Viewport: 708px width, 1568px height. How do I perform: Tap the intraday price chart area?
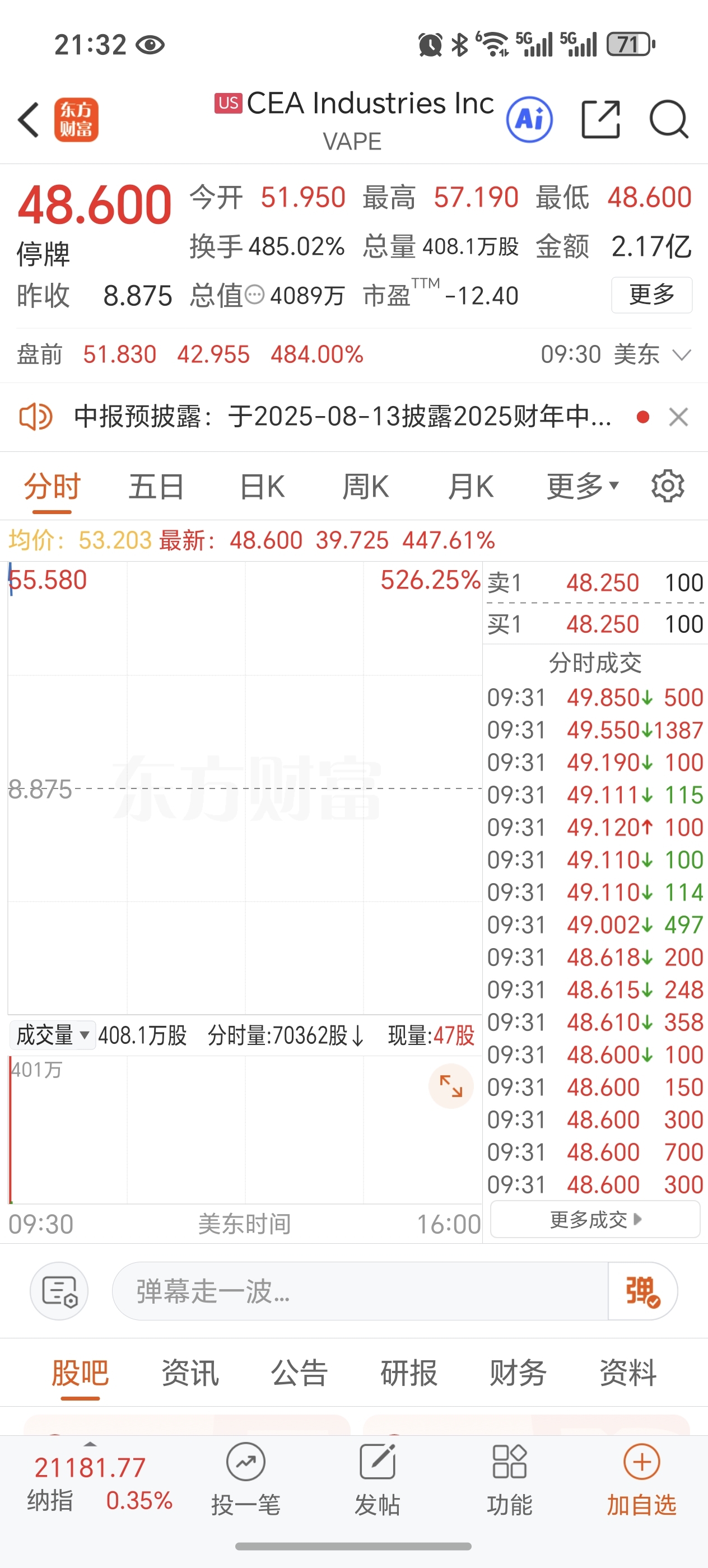245,788
